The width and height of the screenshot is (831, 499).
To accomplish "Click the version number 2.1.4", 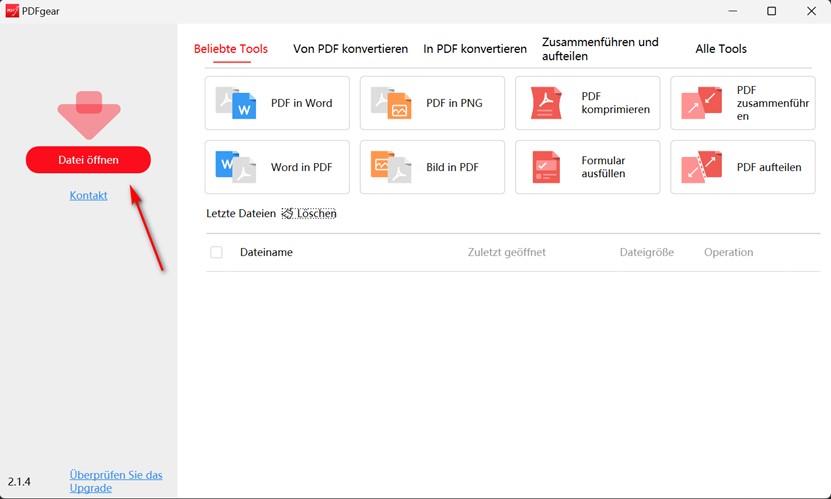I will coord(19,482).
